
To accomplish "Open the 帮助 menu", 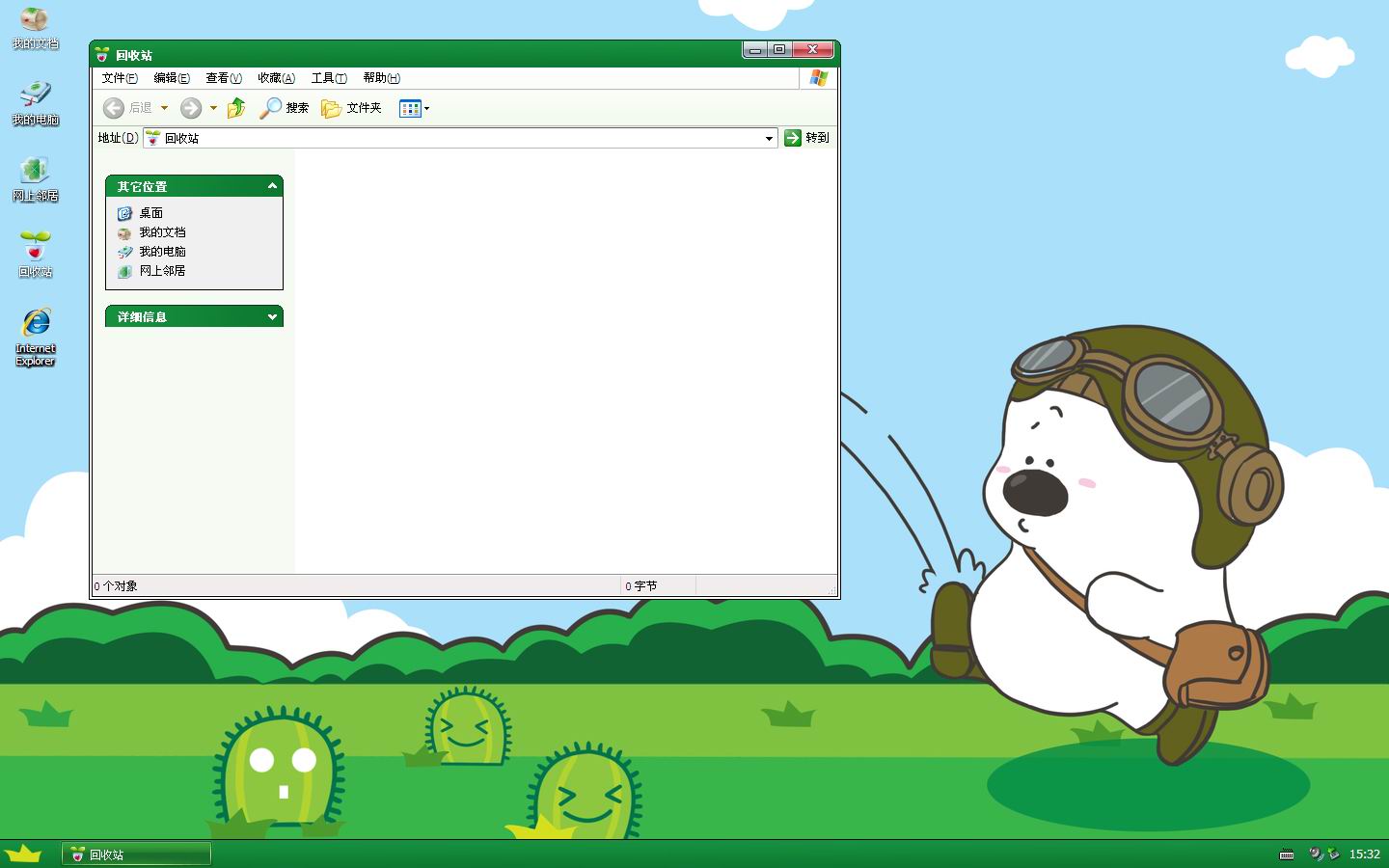I will (381, 78).
